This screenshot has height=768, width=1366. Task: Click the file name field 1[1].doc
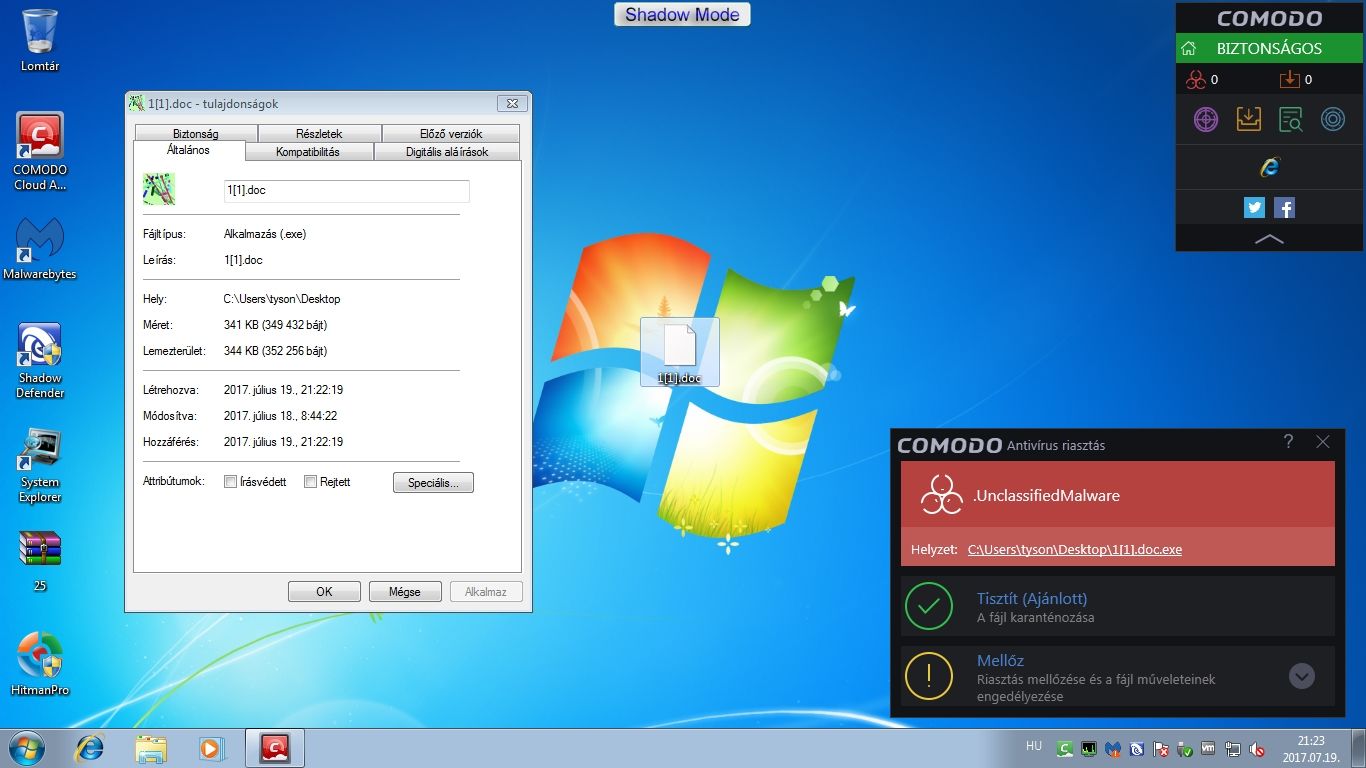tap(346, 191)
